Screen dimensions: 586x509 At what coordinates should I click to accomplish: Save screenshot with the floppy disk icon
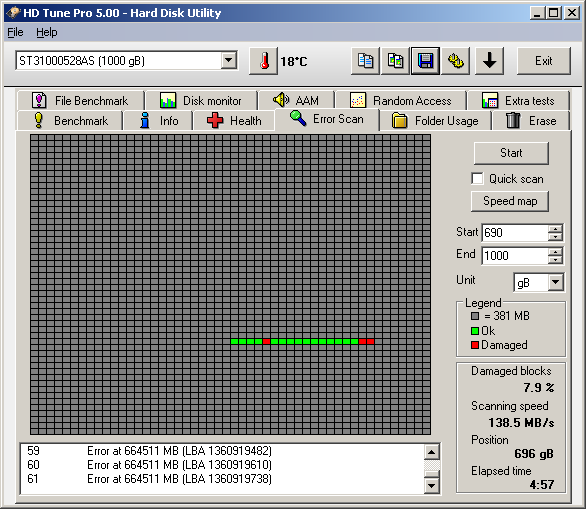[425, 61]
